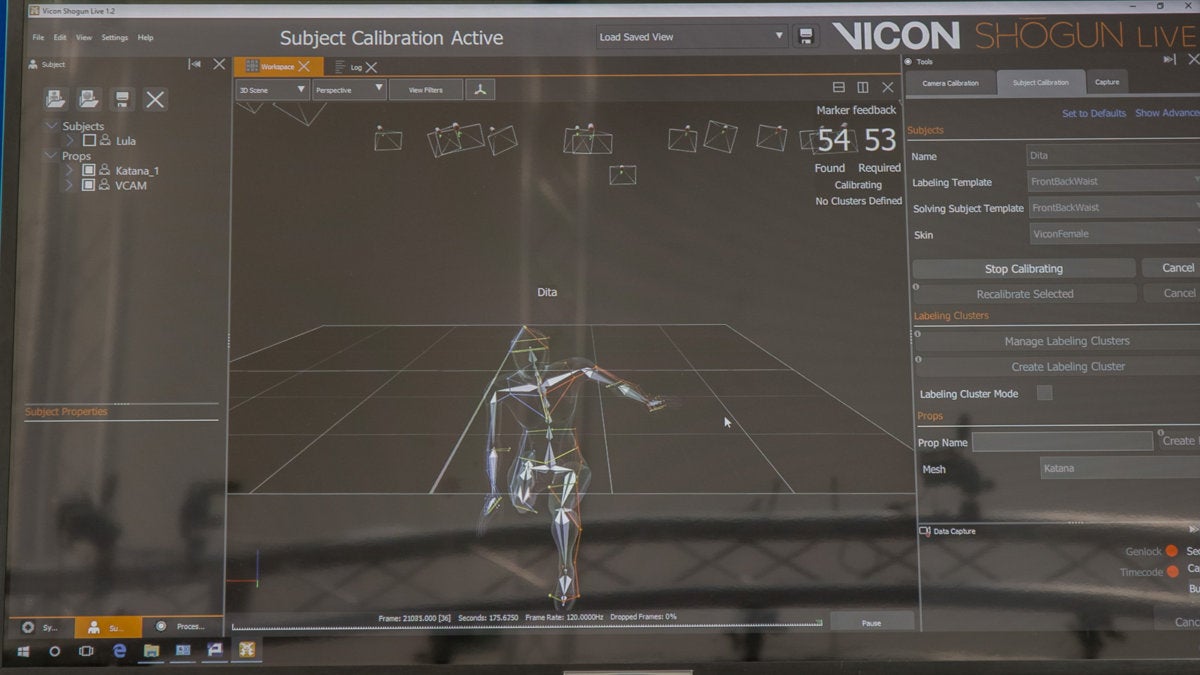Viewport: 1200px width, 675px height.
Task: Open the Load Saved View dropdown
Action: pyautogui.click(x=691, y=37)
